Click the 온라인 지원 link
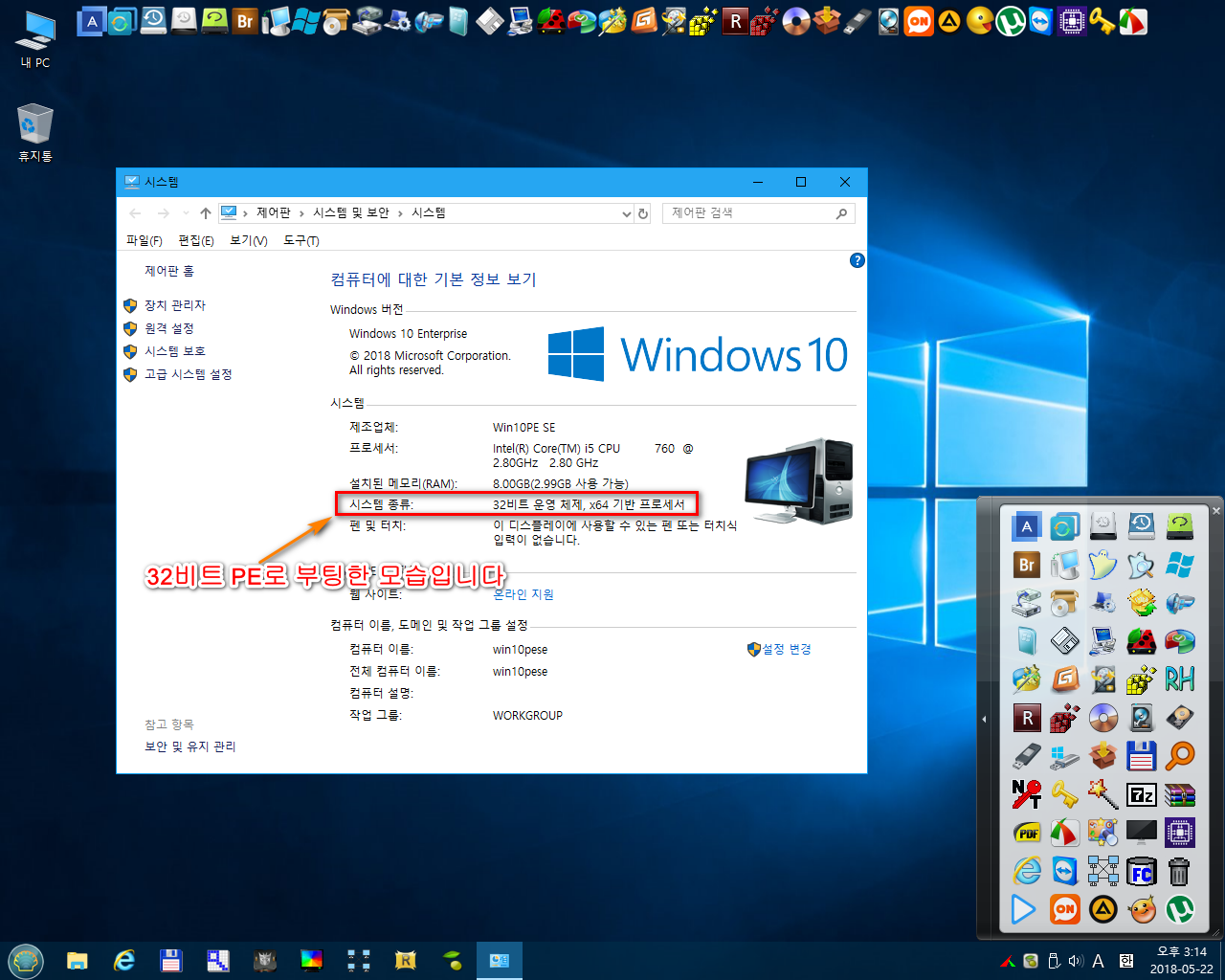 523,594
